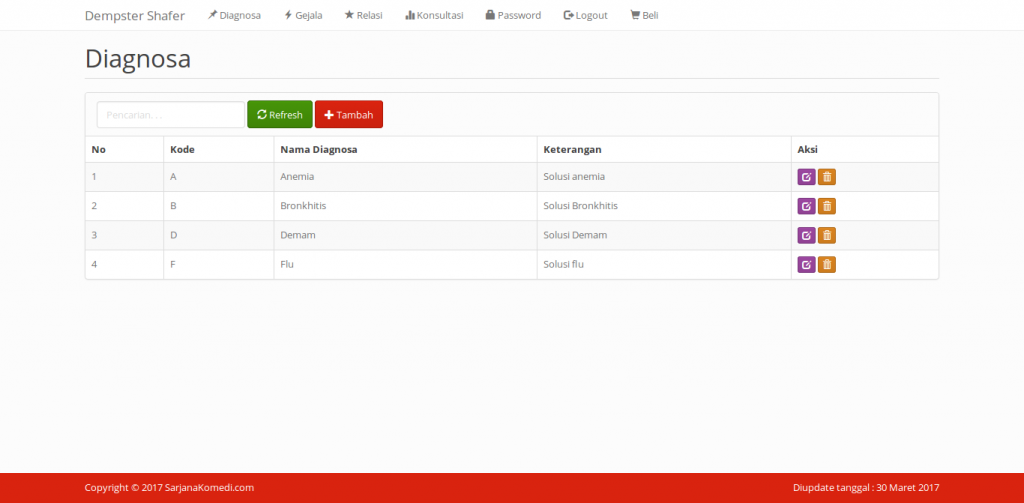
Task: Remove the Demam row with trash icon
Action: [827, 235]
